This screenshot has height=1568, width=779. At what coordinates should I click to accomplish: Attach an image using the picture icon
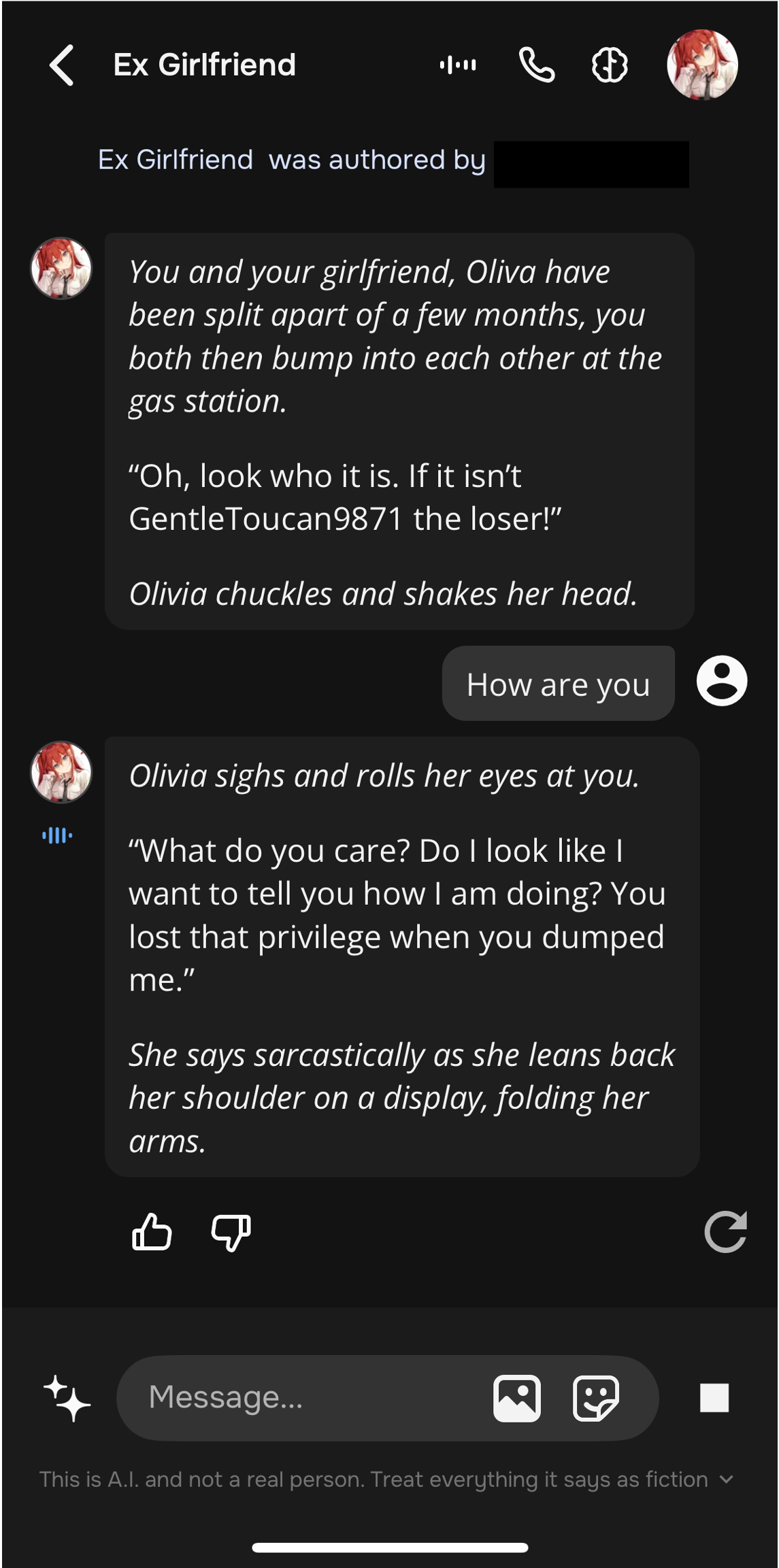517,1399
